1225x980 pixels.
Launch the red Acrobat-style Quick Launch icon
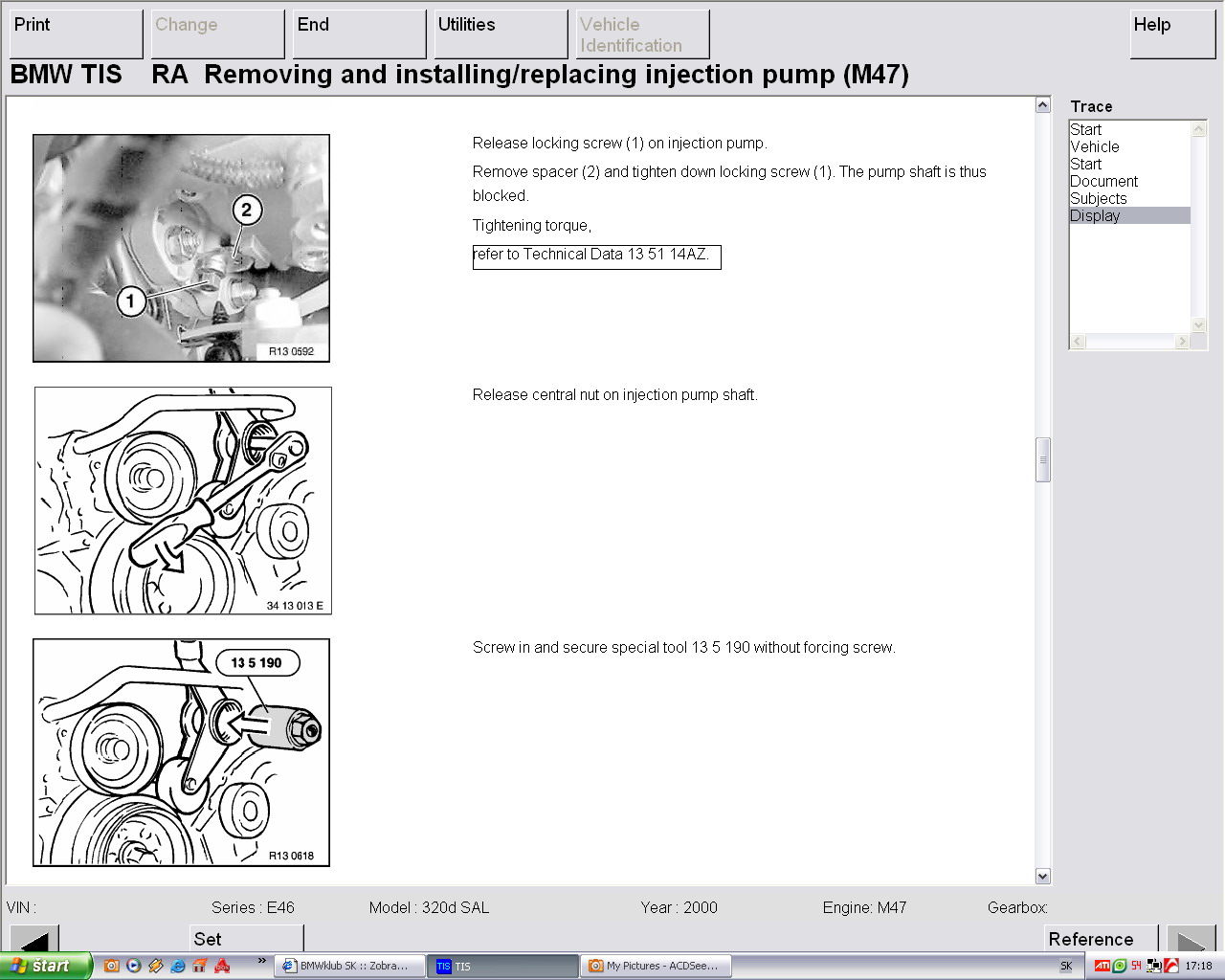pyautogui.click(x=222, y=966)
